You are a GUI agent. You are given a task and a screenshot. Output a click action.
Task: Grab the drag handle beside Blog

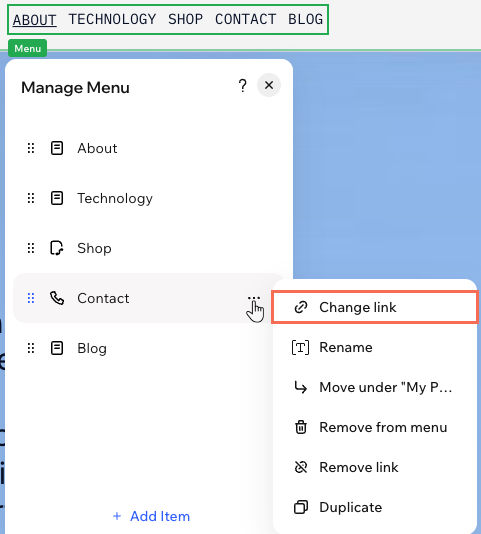pos(31,348)
